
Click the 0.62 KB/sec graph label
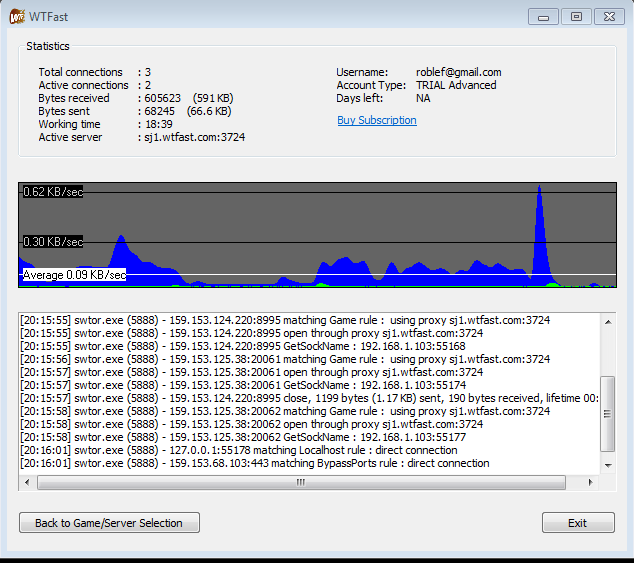(x=53, y=192)
